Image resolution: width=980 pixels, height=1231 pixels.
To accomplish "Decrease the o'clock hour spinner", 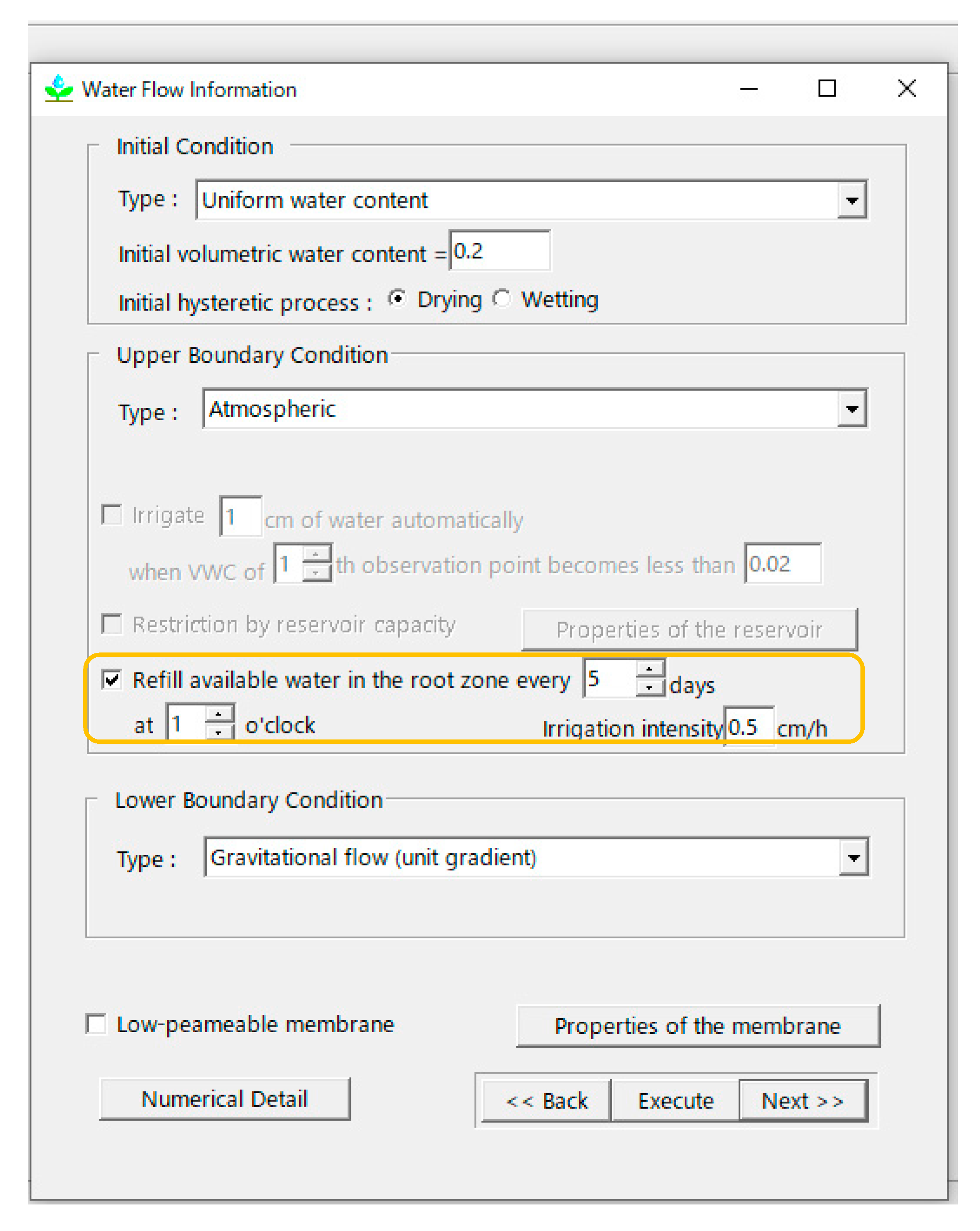I will pyautogui.click(x=218, y=732).
